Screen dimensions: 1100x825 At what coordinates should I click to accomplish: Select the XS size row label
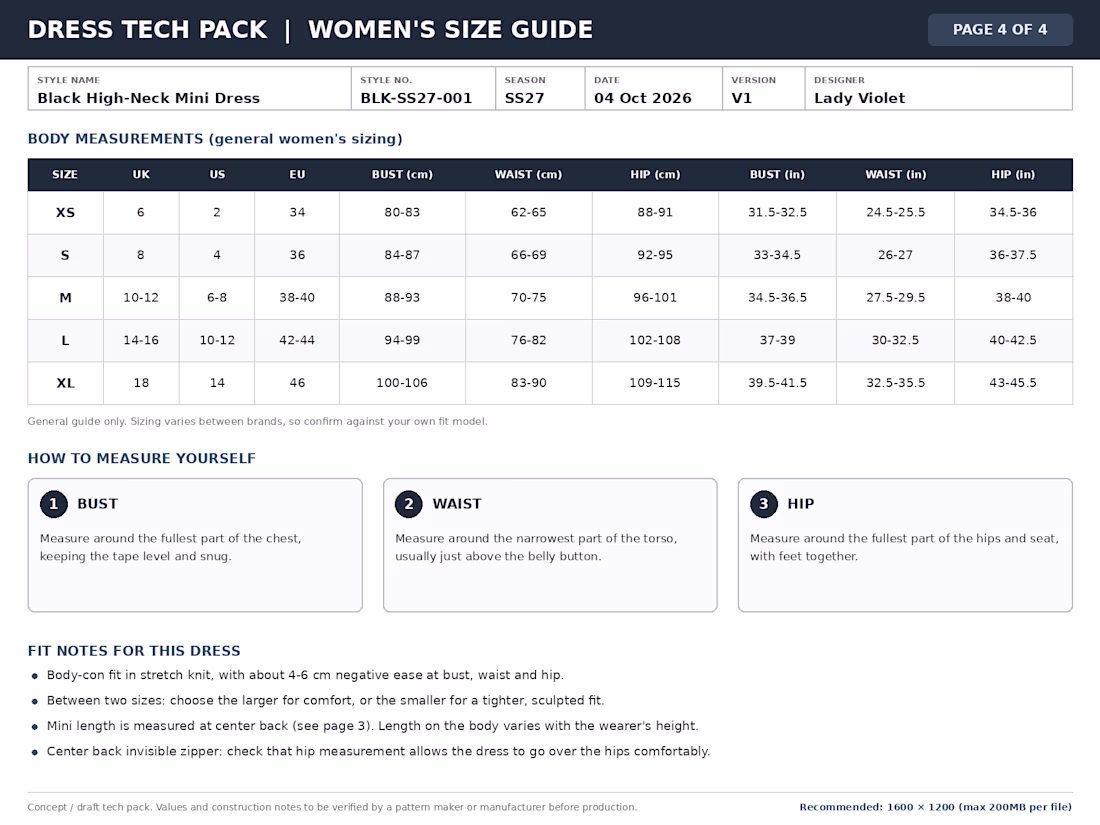[x=65, y=213]
